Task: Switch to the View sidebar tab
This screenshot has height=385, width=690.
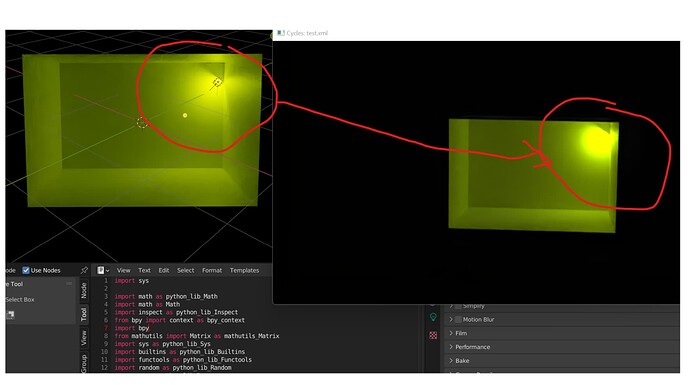Action: pyautogui.click(x=84, y=338)
